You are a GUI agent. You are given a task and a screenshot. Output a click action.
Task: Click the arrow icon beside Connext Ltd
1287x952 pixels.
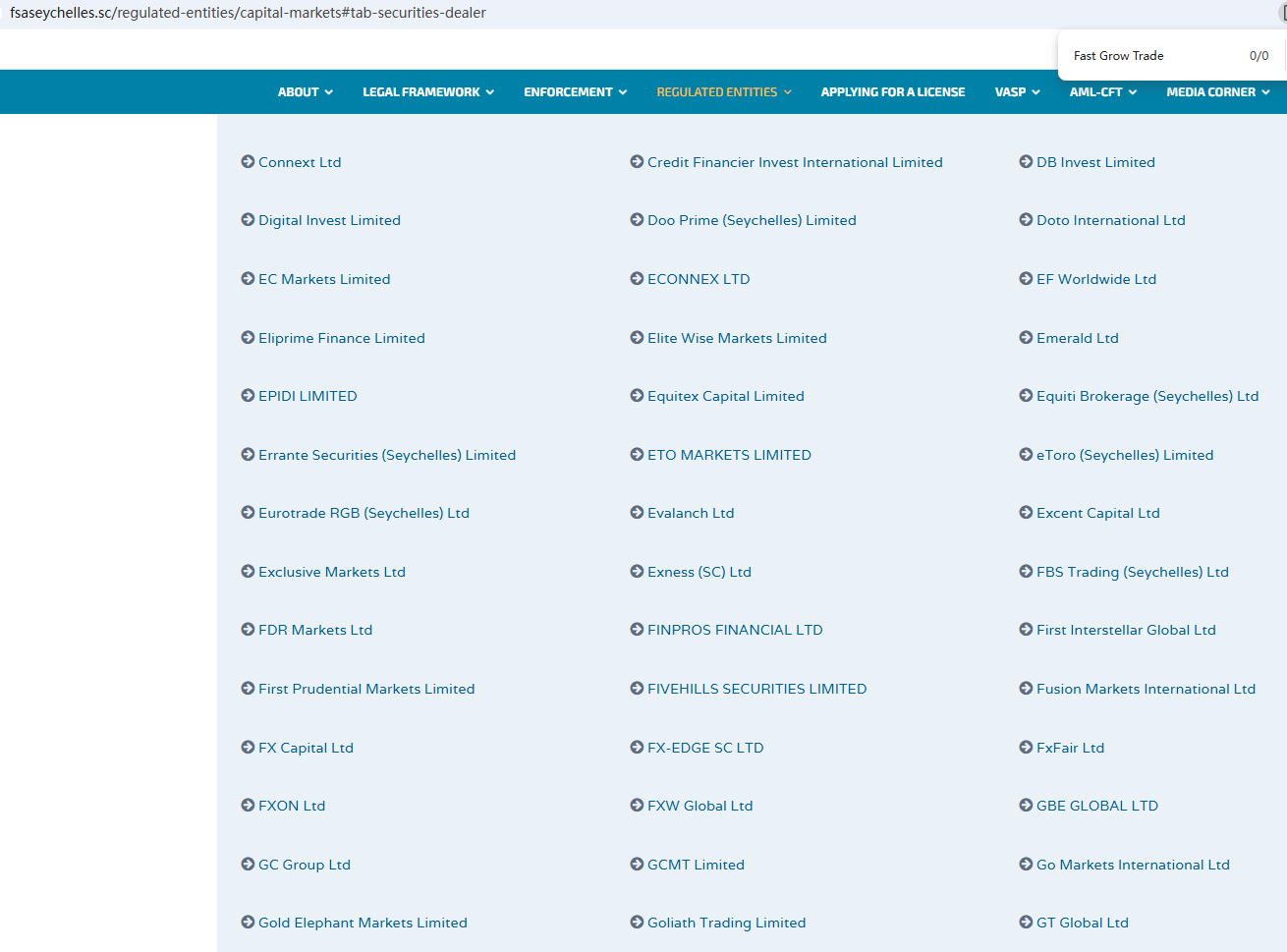coord(248,162)
